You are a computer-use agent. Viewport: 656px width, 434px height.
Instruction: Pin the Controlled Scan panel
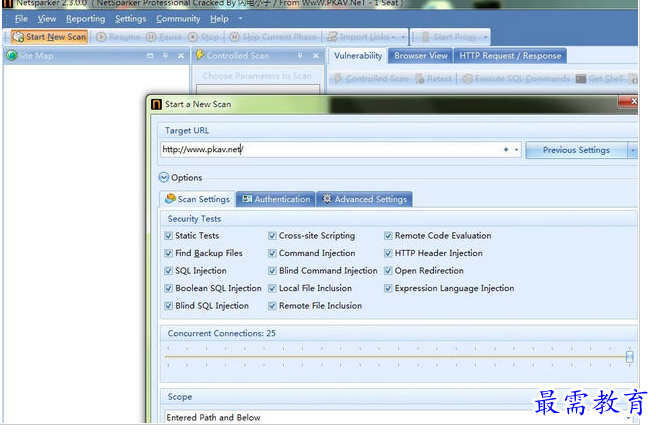click(300, 56)
